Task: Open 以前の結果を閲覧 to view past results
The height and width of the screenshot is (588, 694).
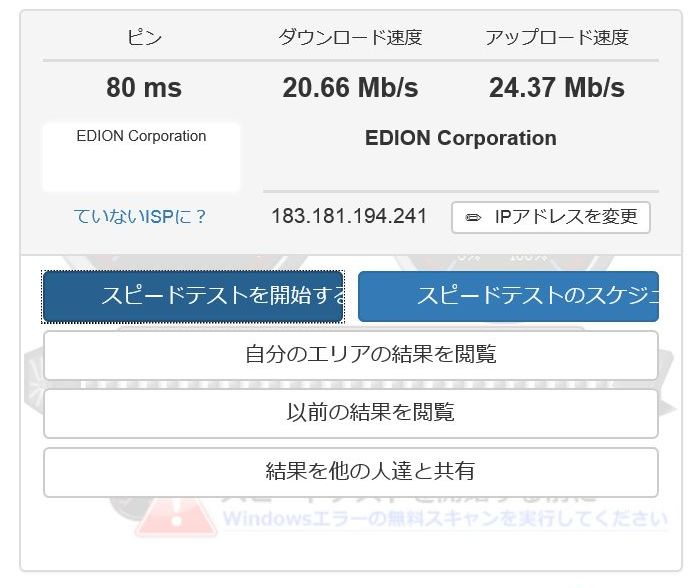Action: pos(351,413)
